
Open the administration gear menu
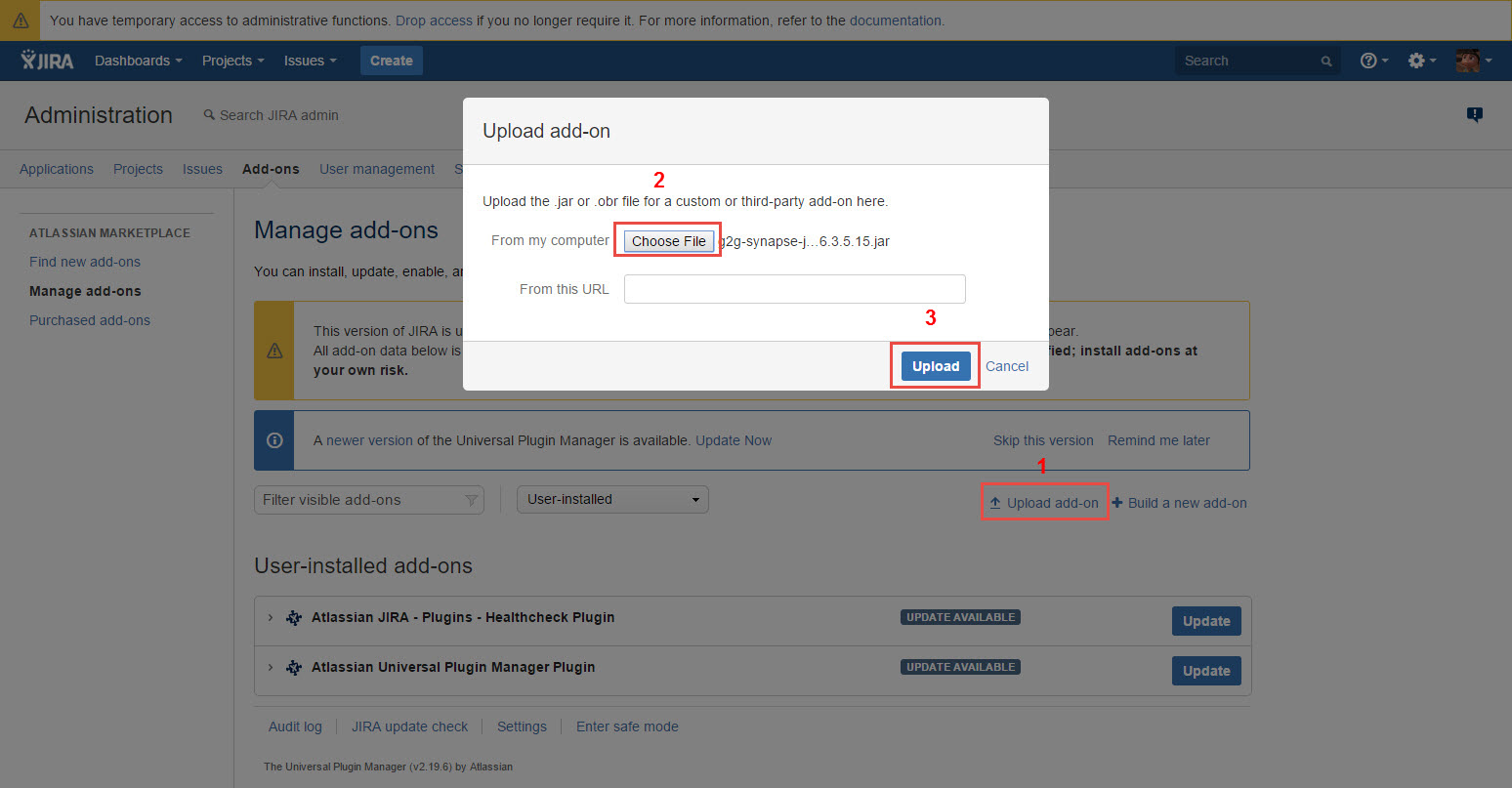[x=1420, y=61]
